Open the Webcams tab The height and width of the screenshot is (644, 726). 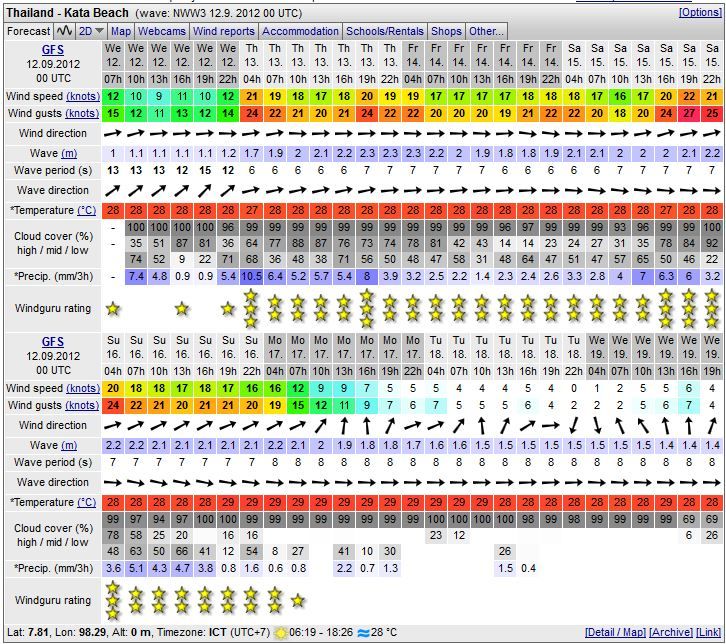tap(162, 31)
